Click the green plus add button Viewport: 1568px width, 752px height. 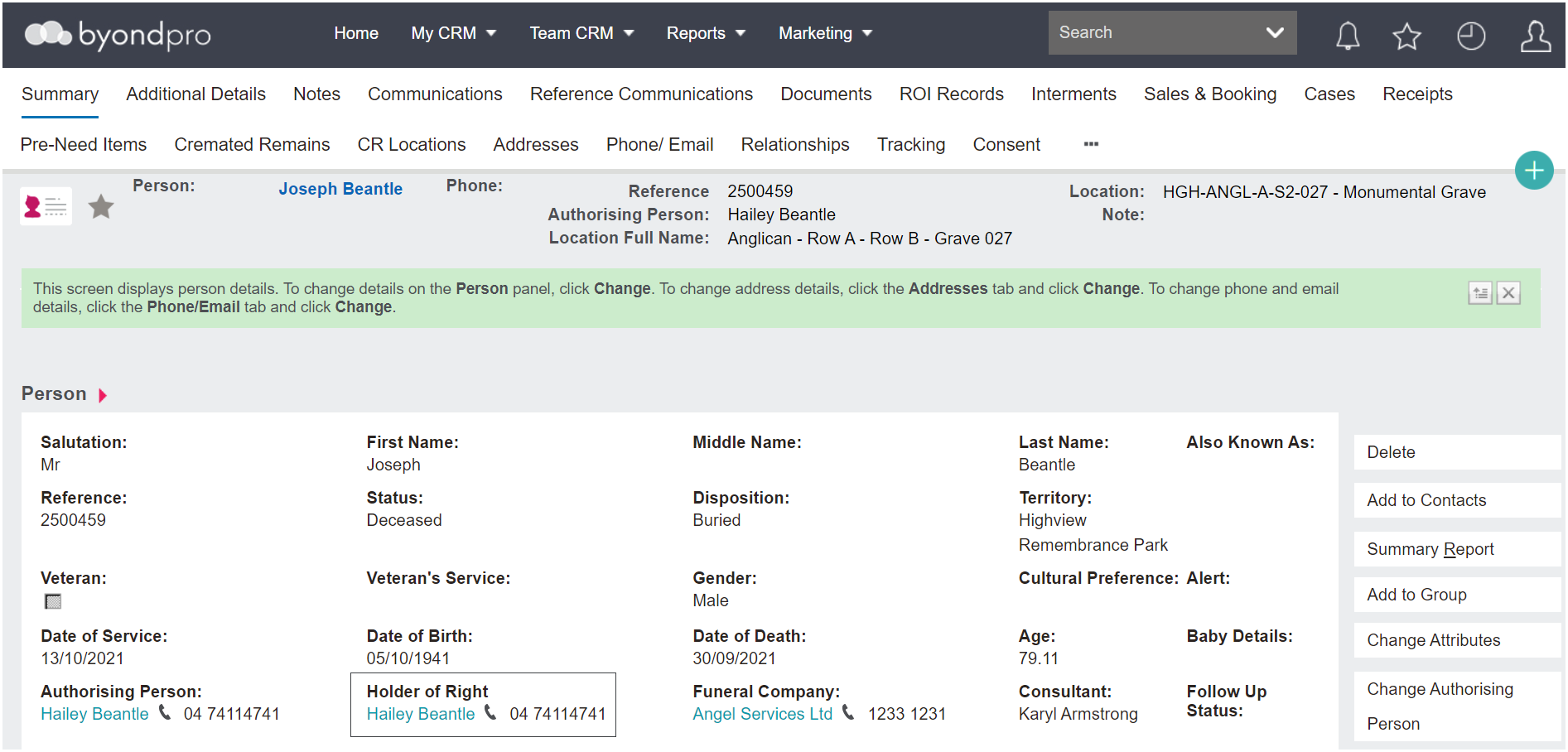[1534, 171]
